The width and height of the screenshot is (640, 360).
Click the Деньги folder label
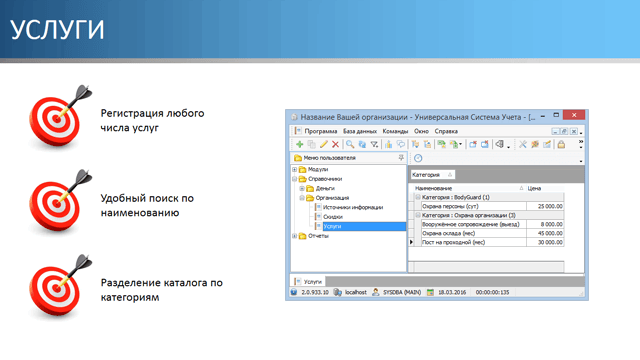click(325, 188)
